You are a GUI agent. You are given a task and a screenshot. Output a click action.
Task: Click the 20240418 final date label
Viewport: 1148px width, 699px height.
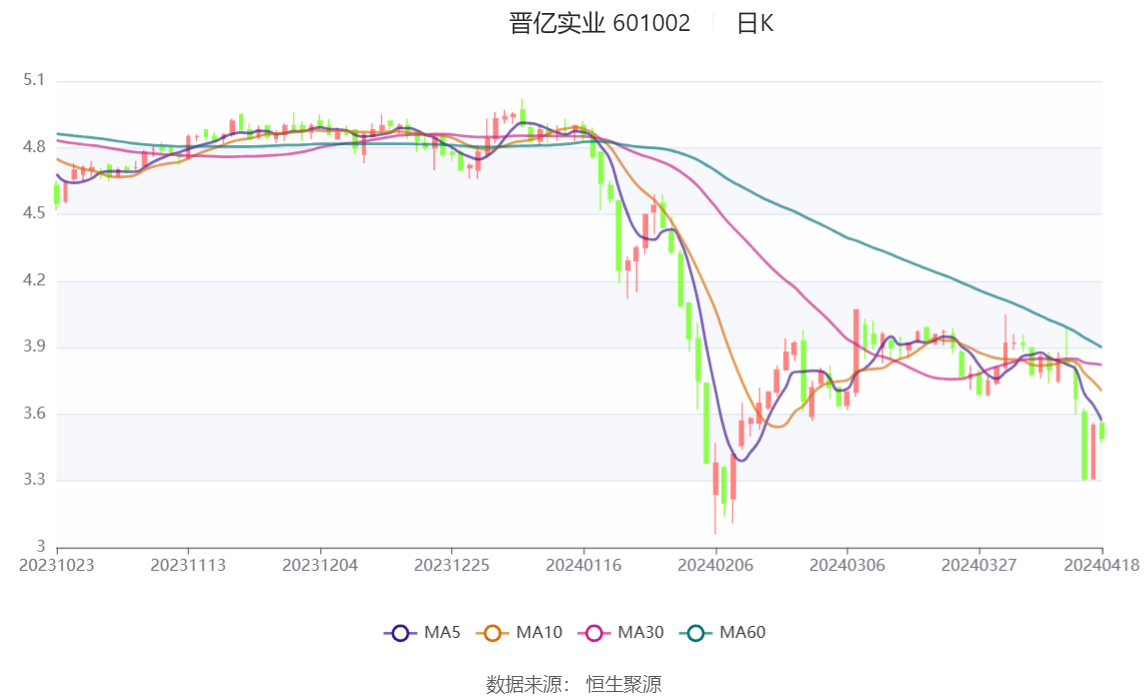pos(1103,565)
